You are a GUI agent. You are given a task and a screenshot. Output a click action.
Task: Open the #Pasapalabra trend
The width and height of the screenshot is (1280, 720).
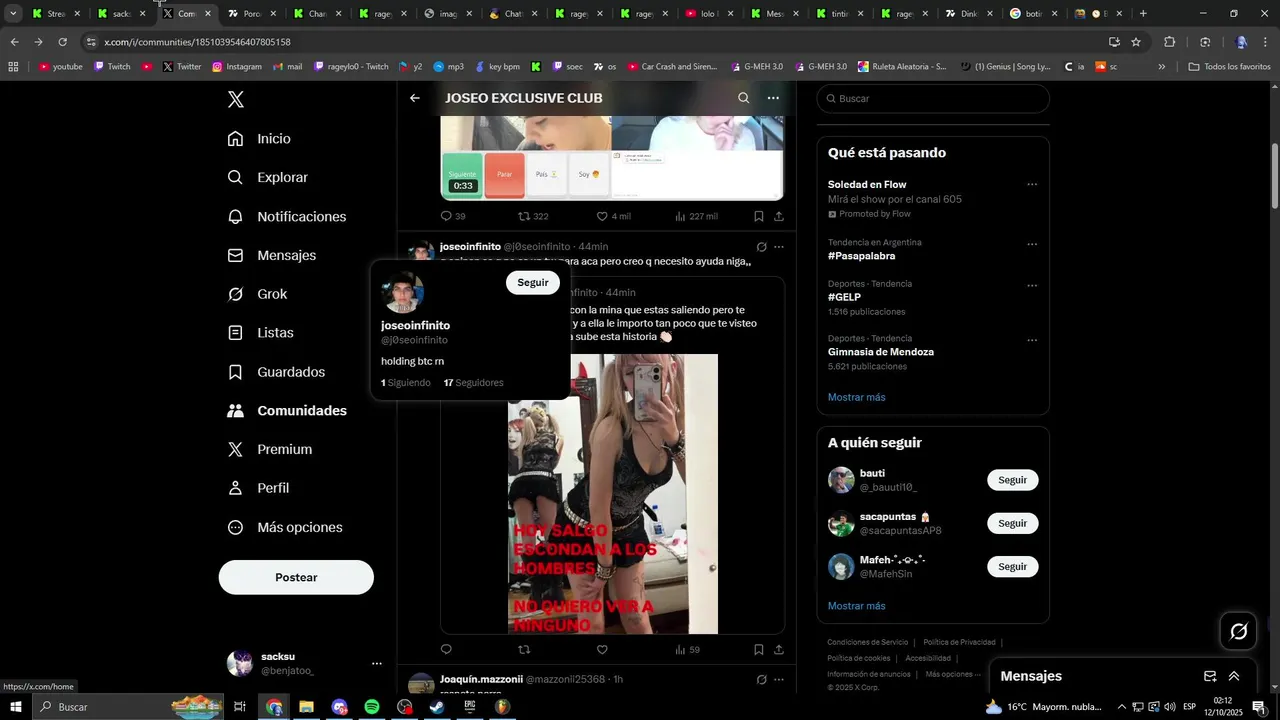click(x=861, y=256)
